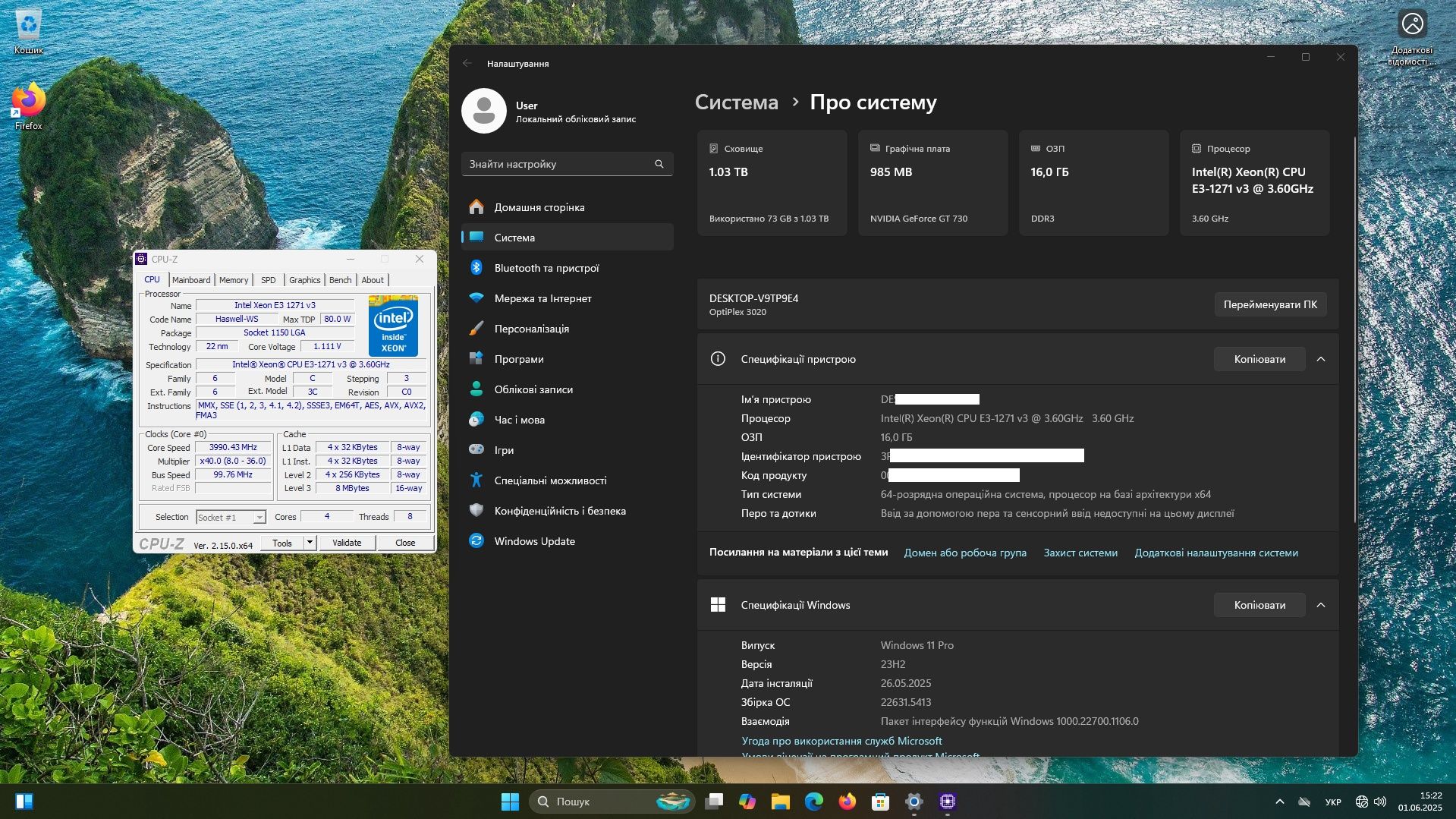Open Додаткові налаштування системи link
Image resolution: width=1456 pixels, height=819 pixels.
coord(1216,553)
